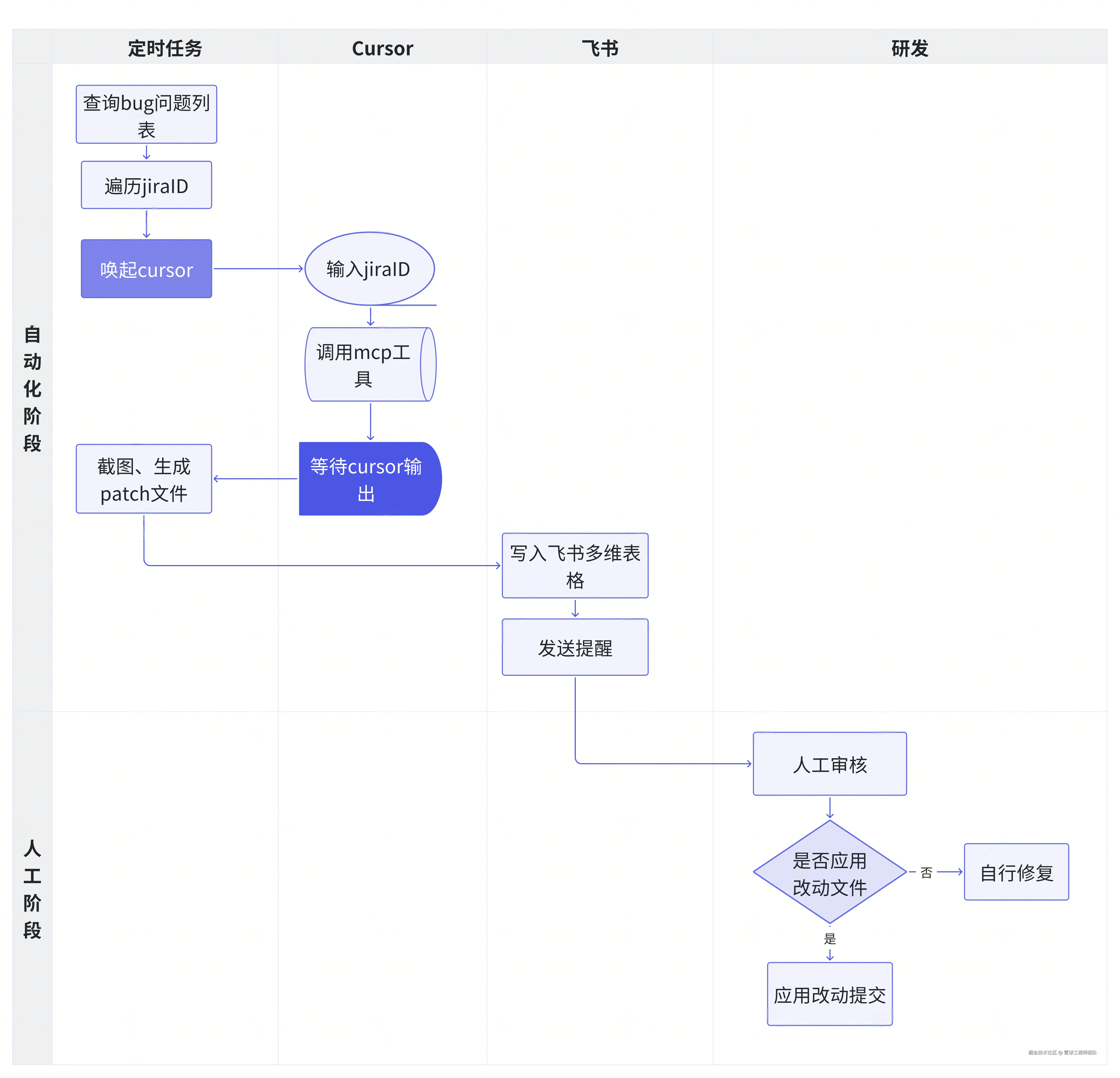The height and width of the screenshot is (1078, 1120).
Task: Select the 人工审核 node
Action: (x=830, y=764)
